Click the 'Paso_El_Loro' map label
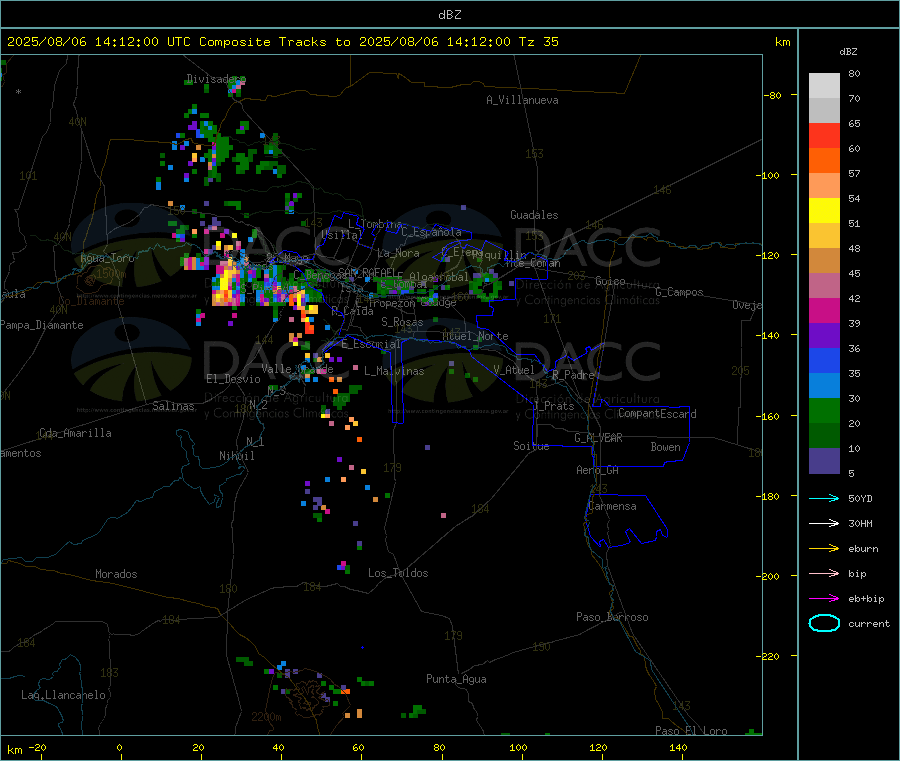This screenshot has width=900, height=761. pyautogui.click(x=691, y=731)
